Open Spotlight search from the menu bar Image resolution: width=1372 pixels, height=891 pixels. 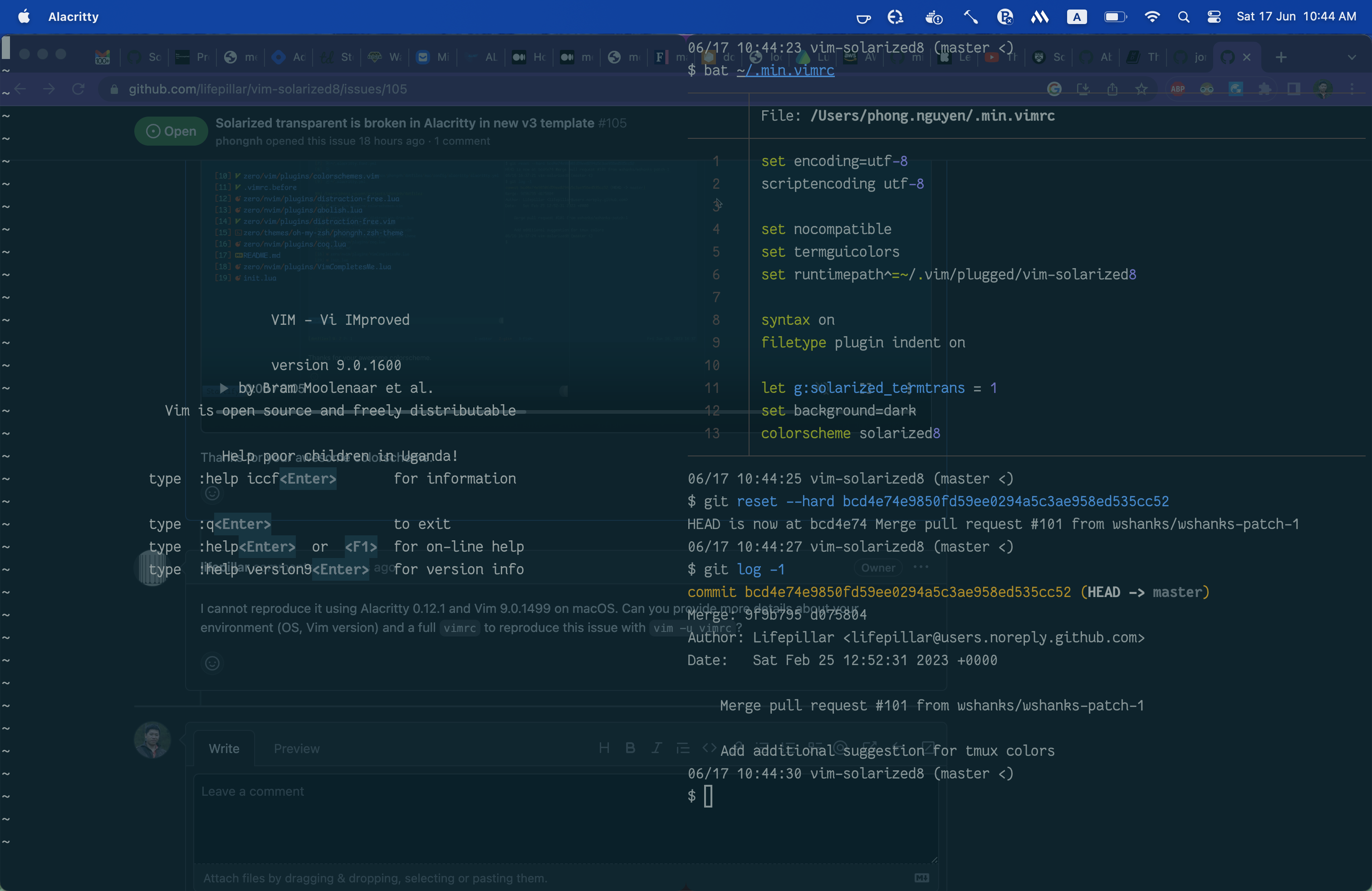pos(1184,17)
